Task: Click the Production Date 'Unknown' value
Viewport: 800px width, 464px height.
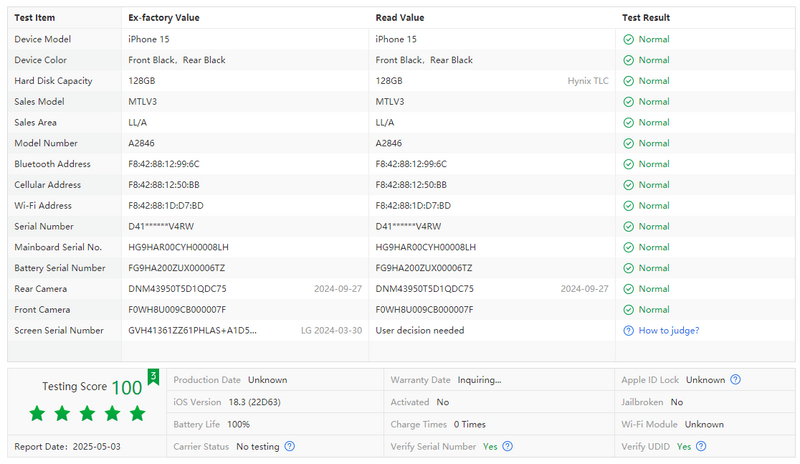Action: click(x=267, y=380)
